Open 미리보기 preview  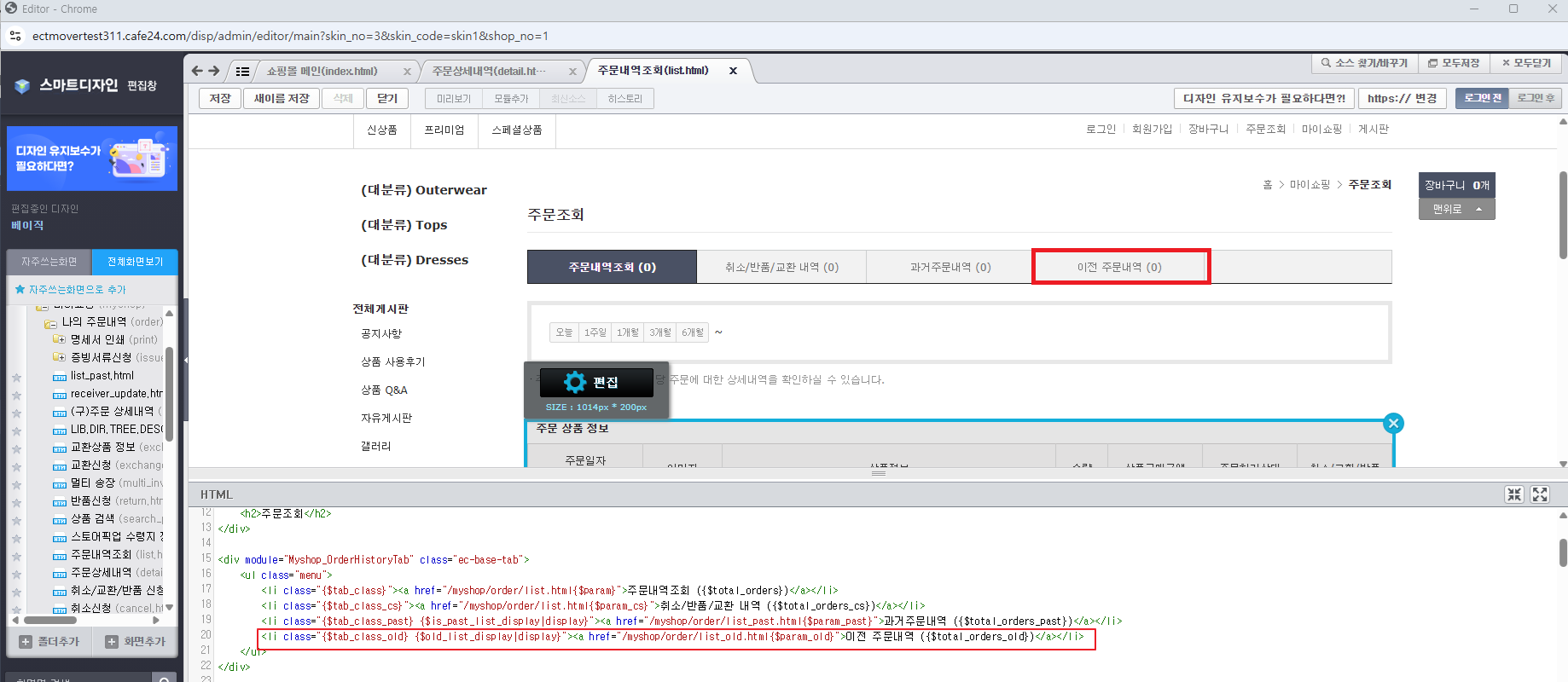click(454, 99)
